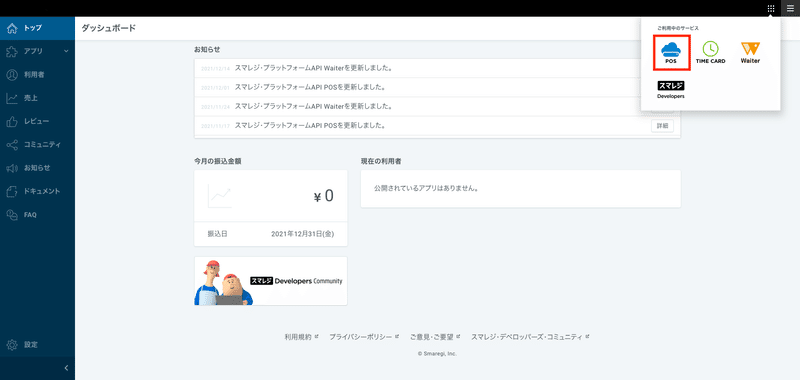Open レビュー menu item
The height and width of the screenshot is (380, 800).
(37, 121)
